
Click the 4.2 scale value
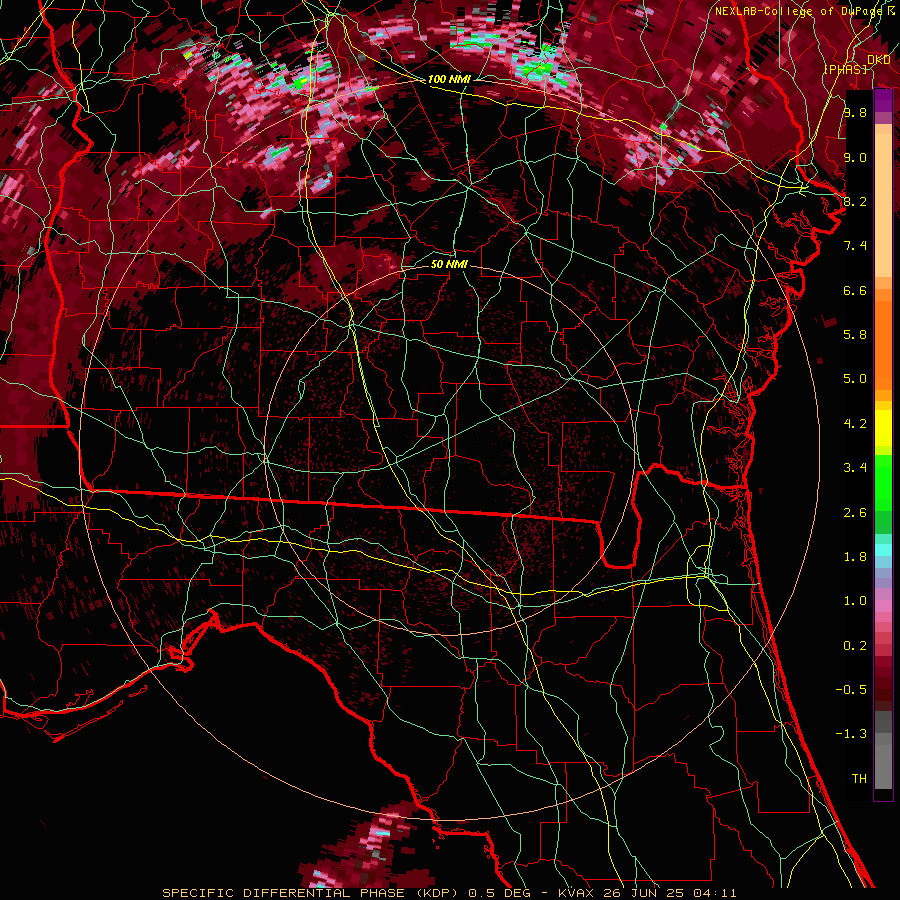click(855, 424)
